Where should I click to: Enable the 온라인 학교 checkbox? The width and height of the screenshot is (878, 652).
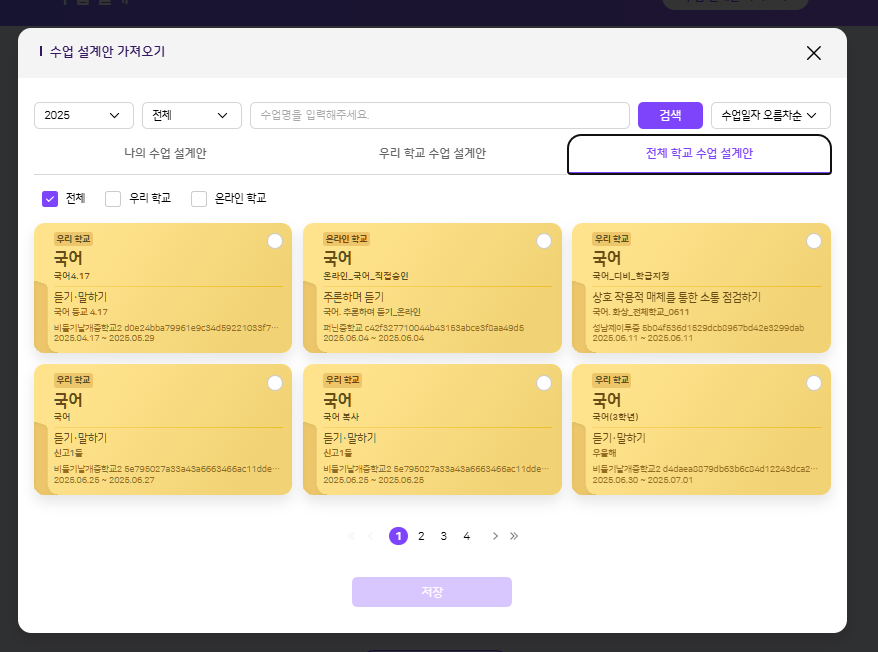tap(199, 199)
